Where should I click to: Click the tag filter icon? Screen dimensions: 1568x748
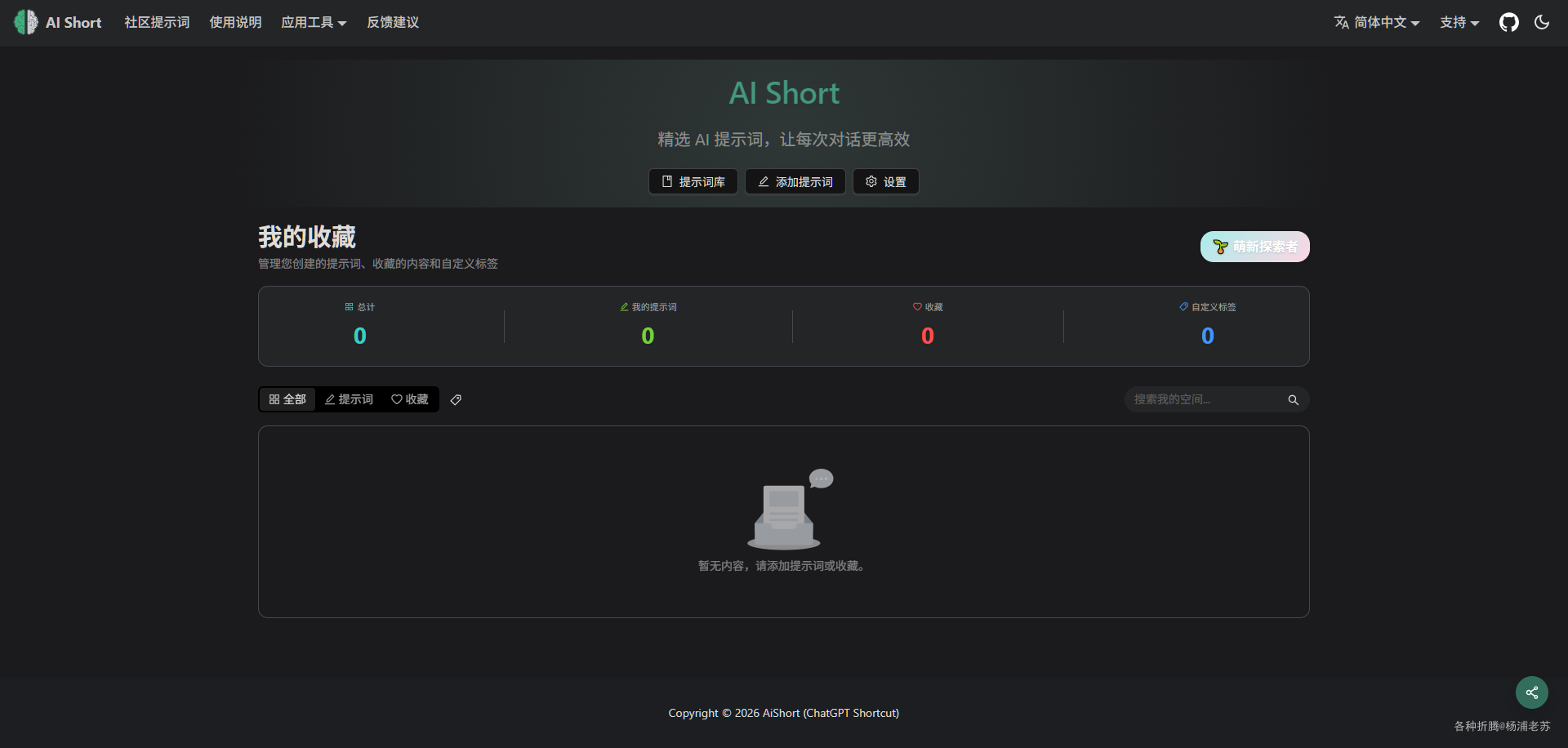pos(457,399)
